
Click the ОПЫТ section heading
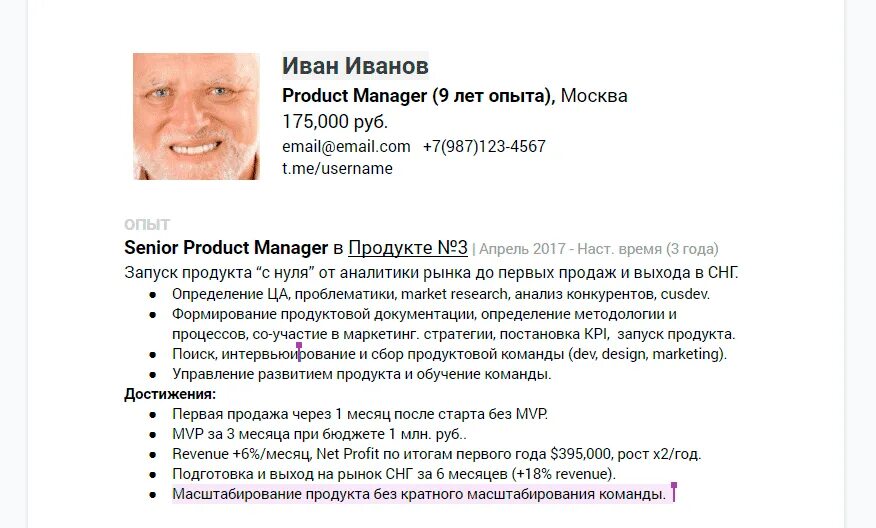point(147,225)
